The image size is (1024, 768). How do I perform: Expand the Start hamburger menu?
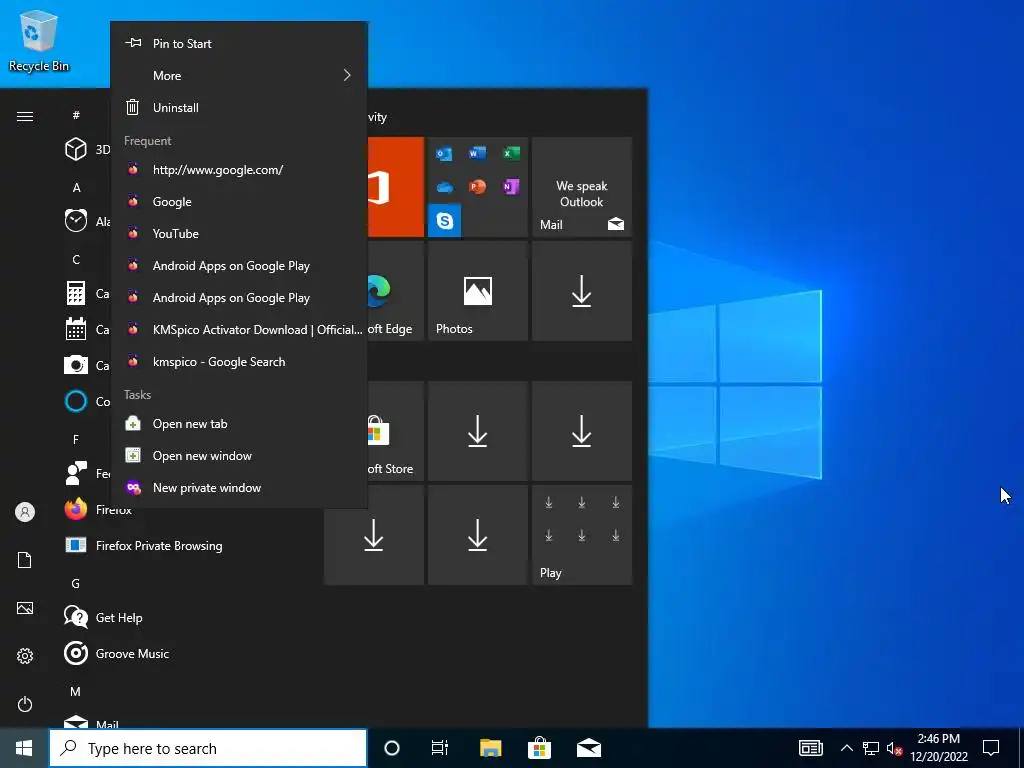(x=25, y=116)
